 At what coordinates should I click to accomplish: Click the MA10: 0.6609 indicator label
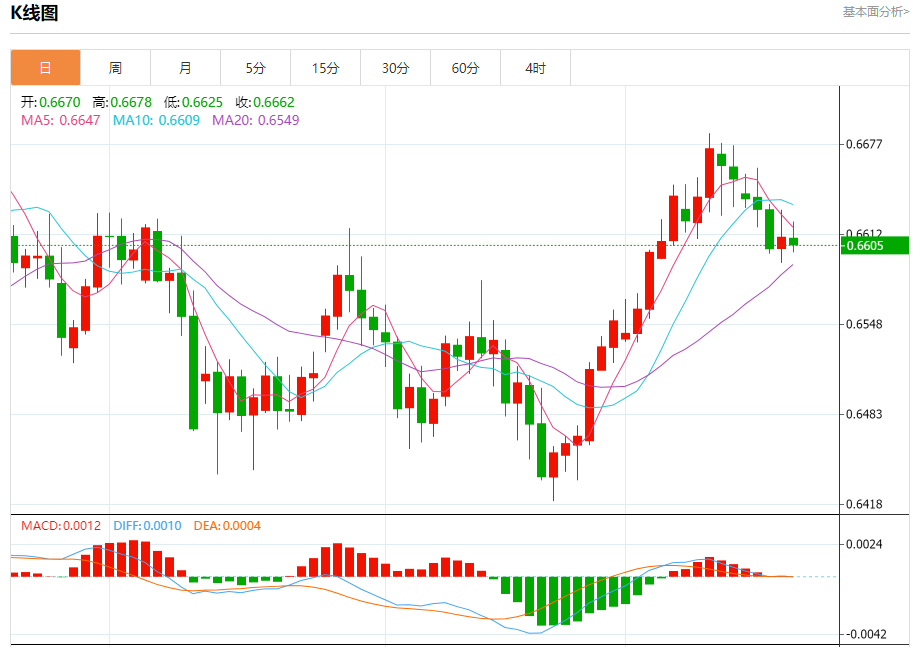[x=156, y=120]
